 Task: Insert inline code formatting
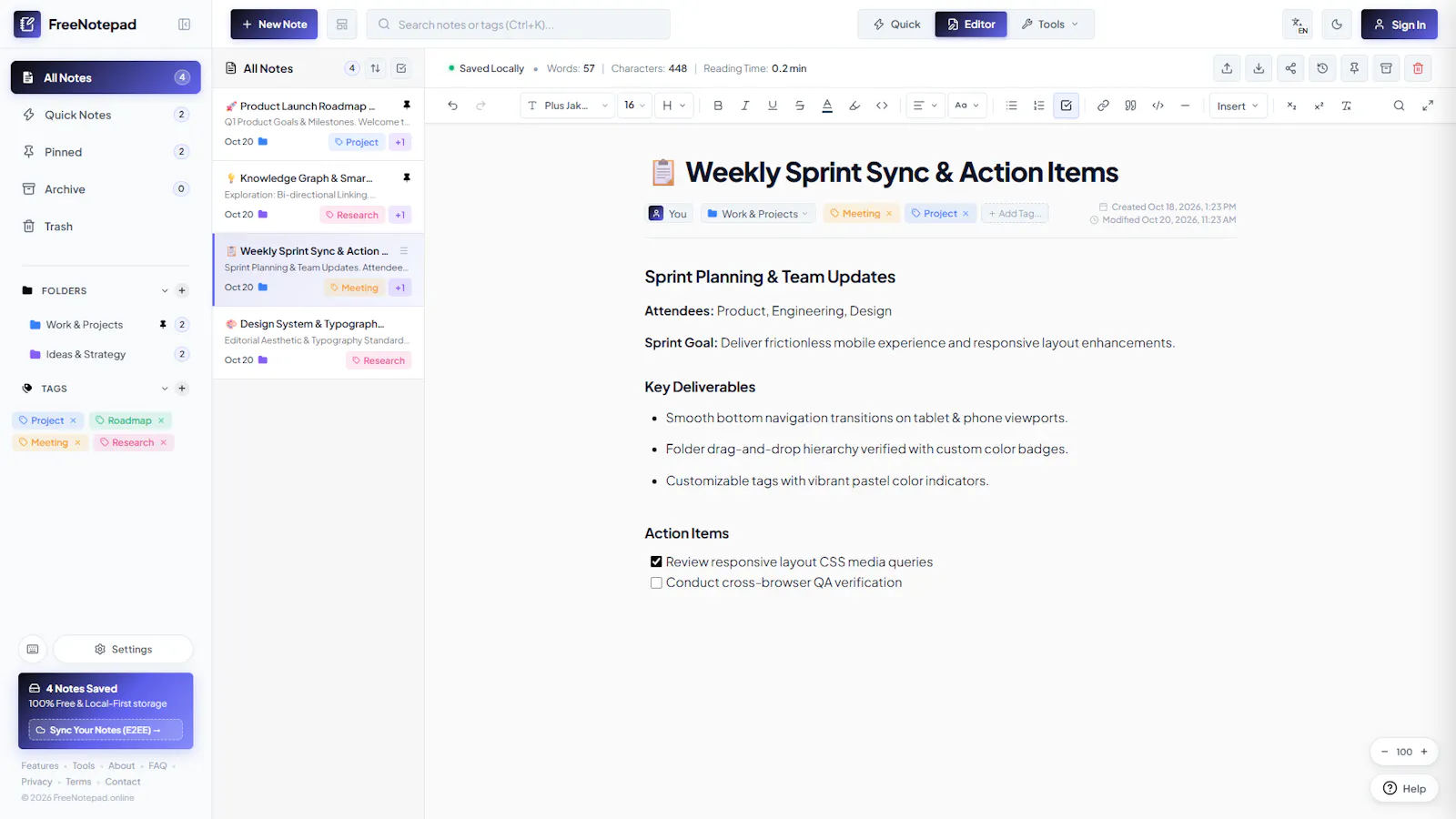pyautogui.click(x=882, y=106)
